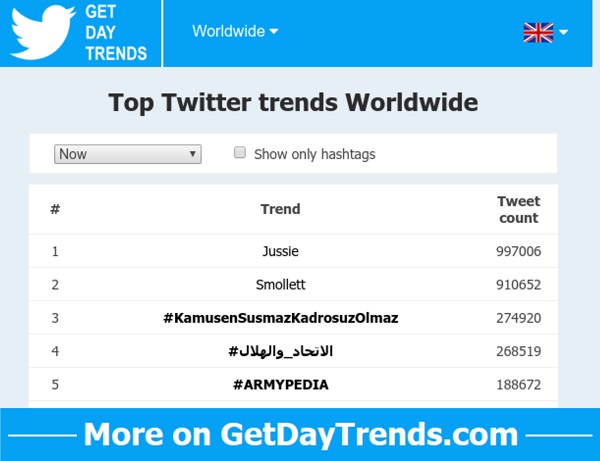
Task: Open the Smollett trend link
Action: pos(280,284)
